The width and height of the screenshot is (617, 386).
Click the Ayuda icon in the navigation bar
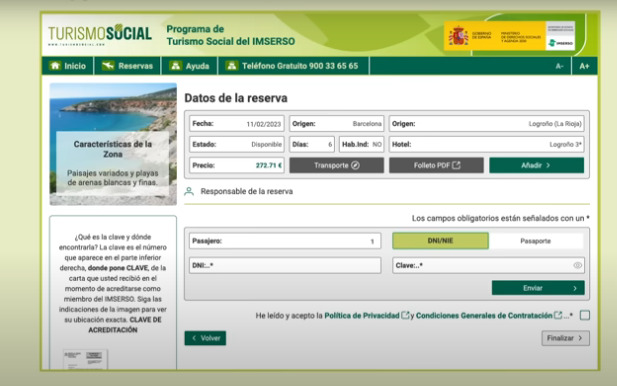[175, 66]
